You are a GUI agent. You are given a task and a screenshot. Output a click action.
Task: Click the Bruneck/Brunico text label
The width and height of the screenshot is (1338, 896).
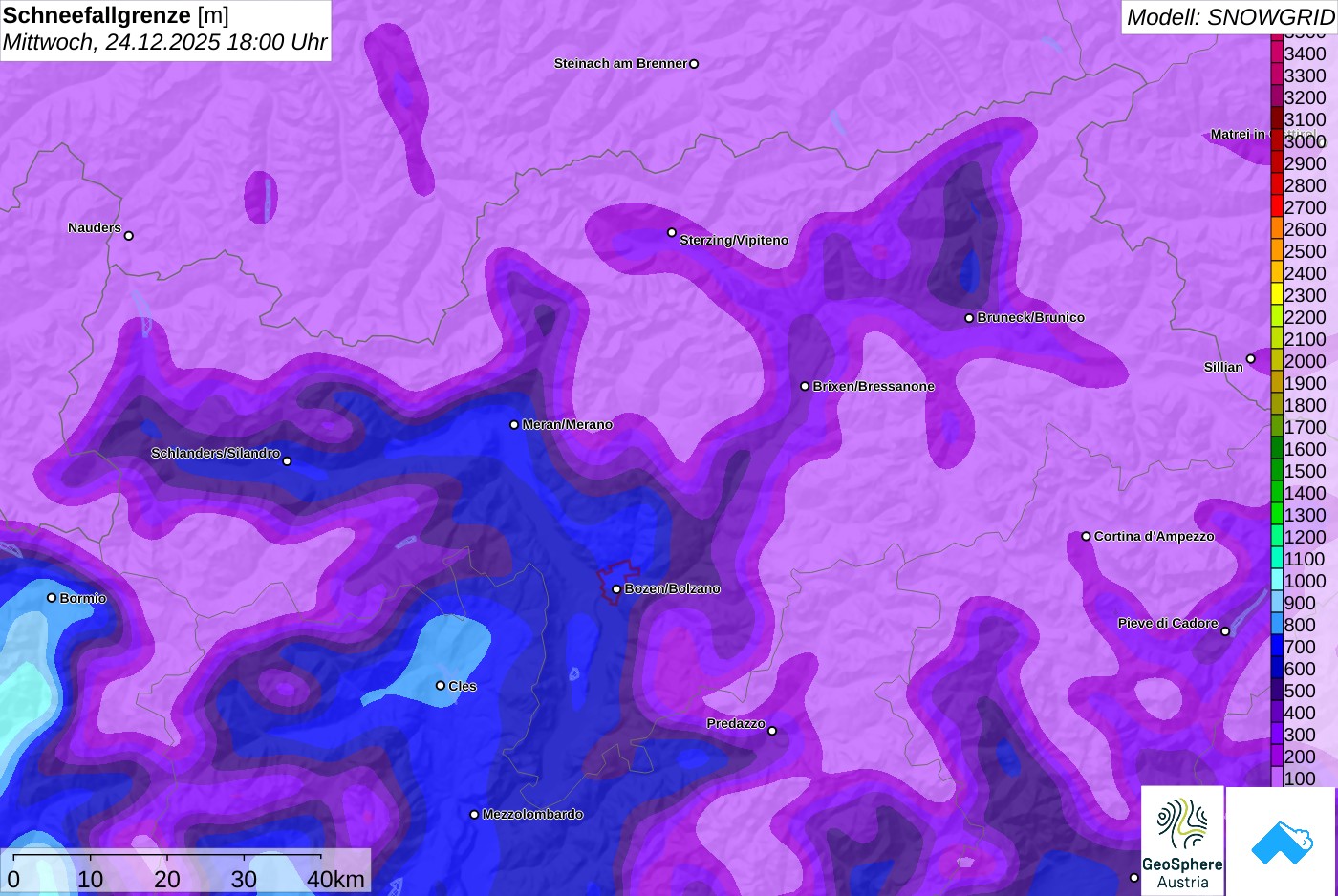point(1031,318)
